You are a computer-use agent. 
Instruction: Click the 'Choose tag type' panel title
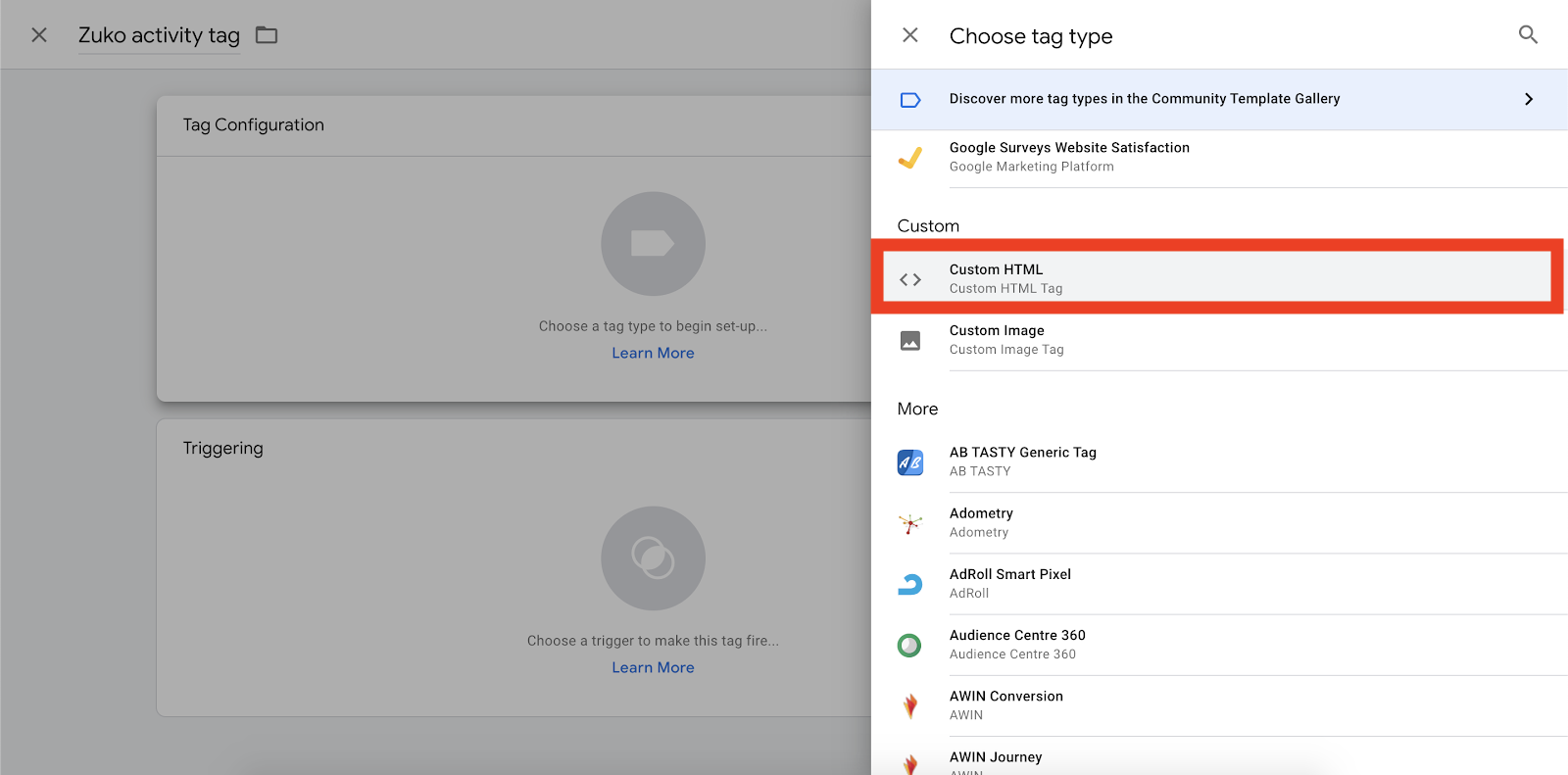[1031, 36]
